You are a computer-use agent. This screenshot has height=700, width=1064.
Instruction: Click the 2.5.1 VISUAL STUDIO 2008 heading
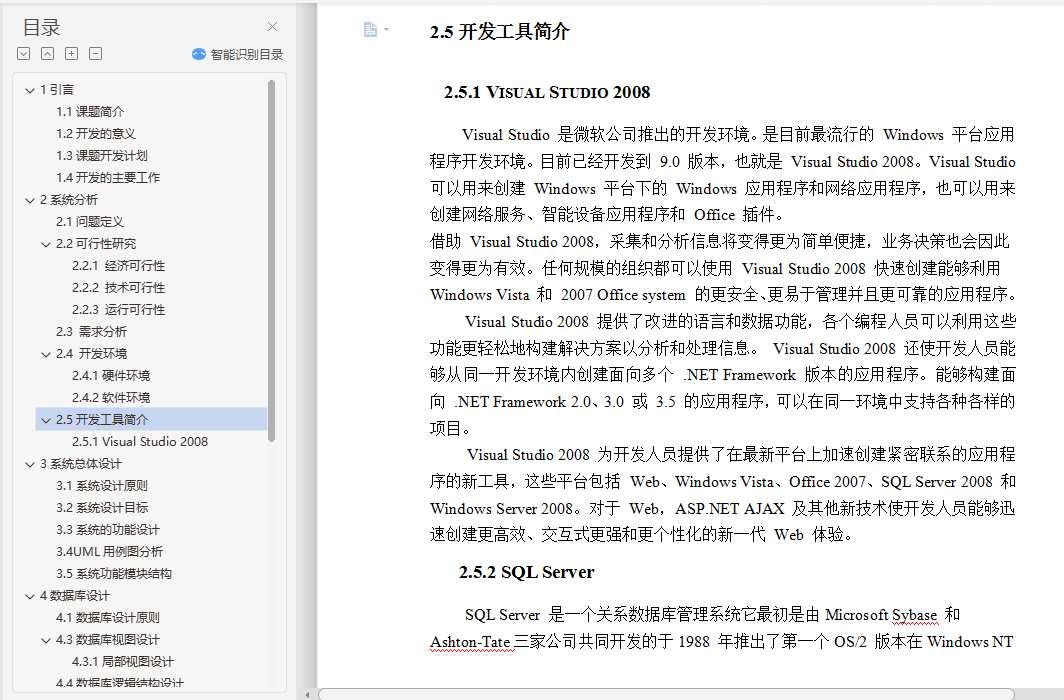(x=547, y=92)
